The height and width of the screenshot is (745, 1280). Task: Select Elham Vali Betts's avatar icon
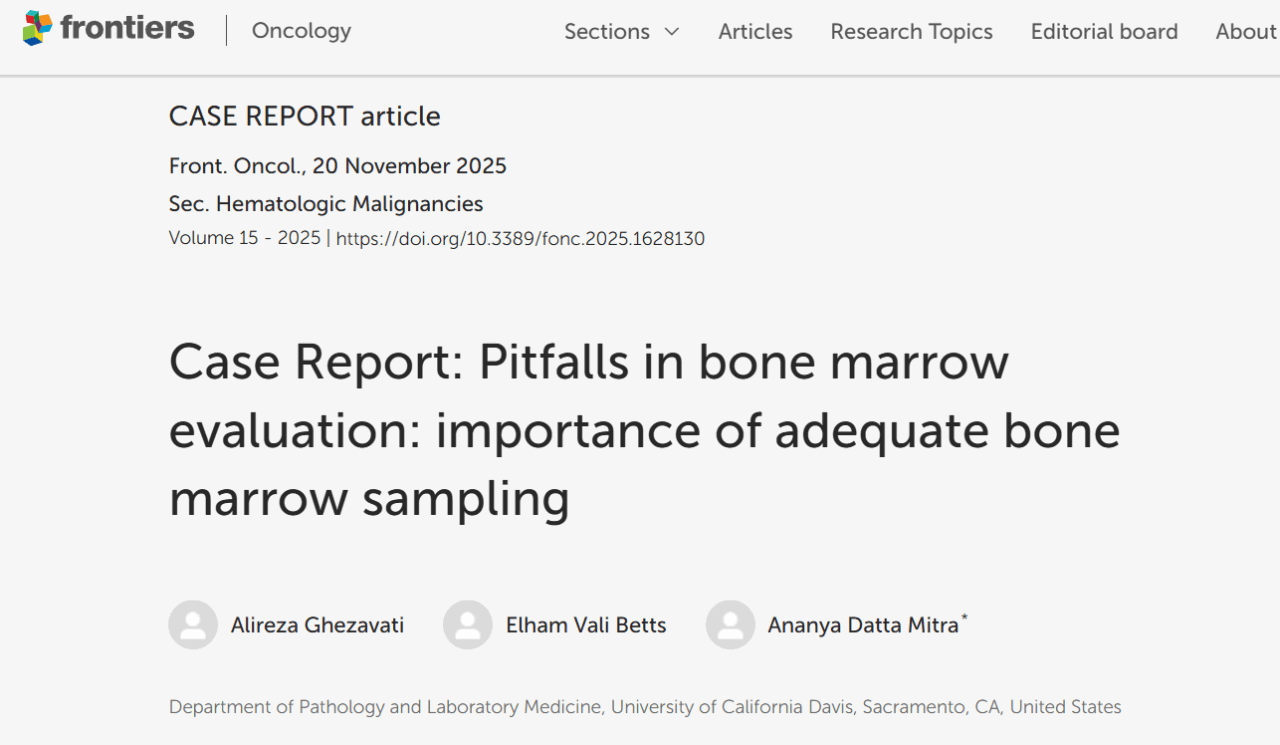tap(467, 624)
